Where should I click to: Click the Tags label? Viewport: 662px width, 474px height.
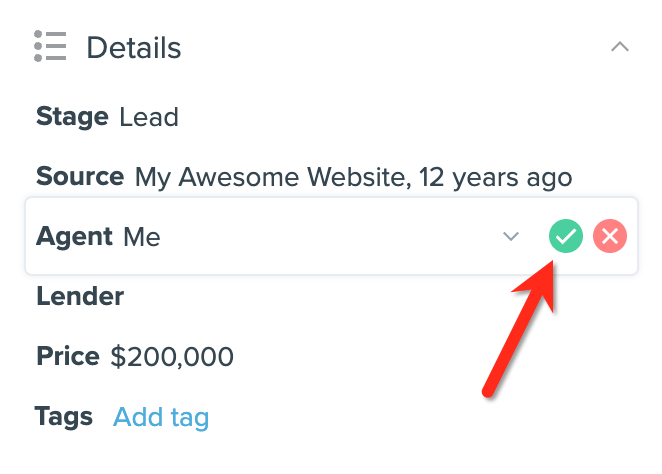[64, 417]
